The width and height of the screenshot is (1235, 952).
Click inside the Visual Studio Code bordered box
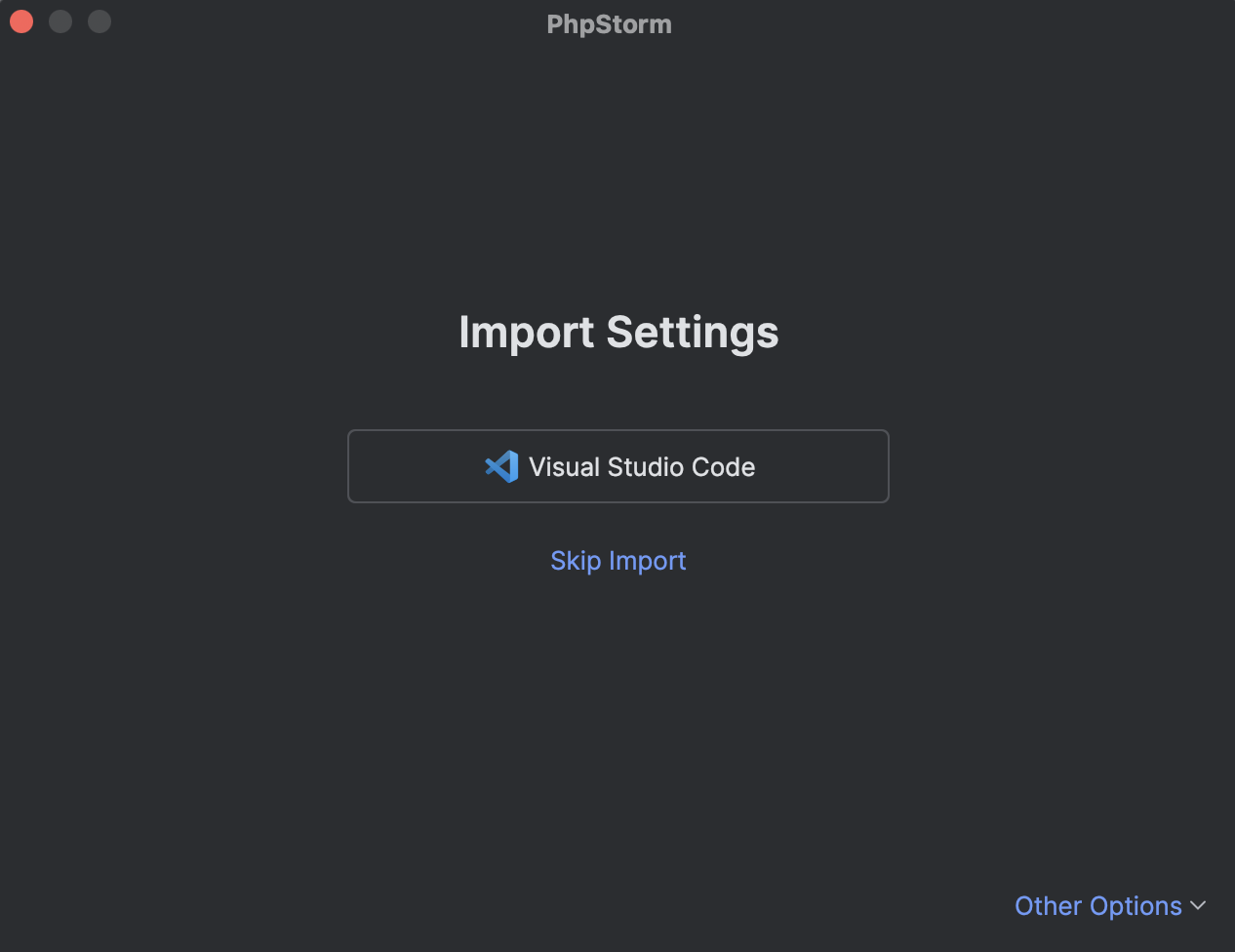pos(617,466)
